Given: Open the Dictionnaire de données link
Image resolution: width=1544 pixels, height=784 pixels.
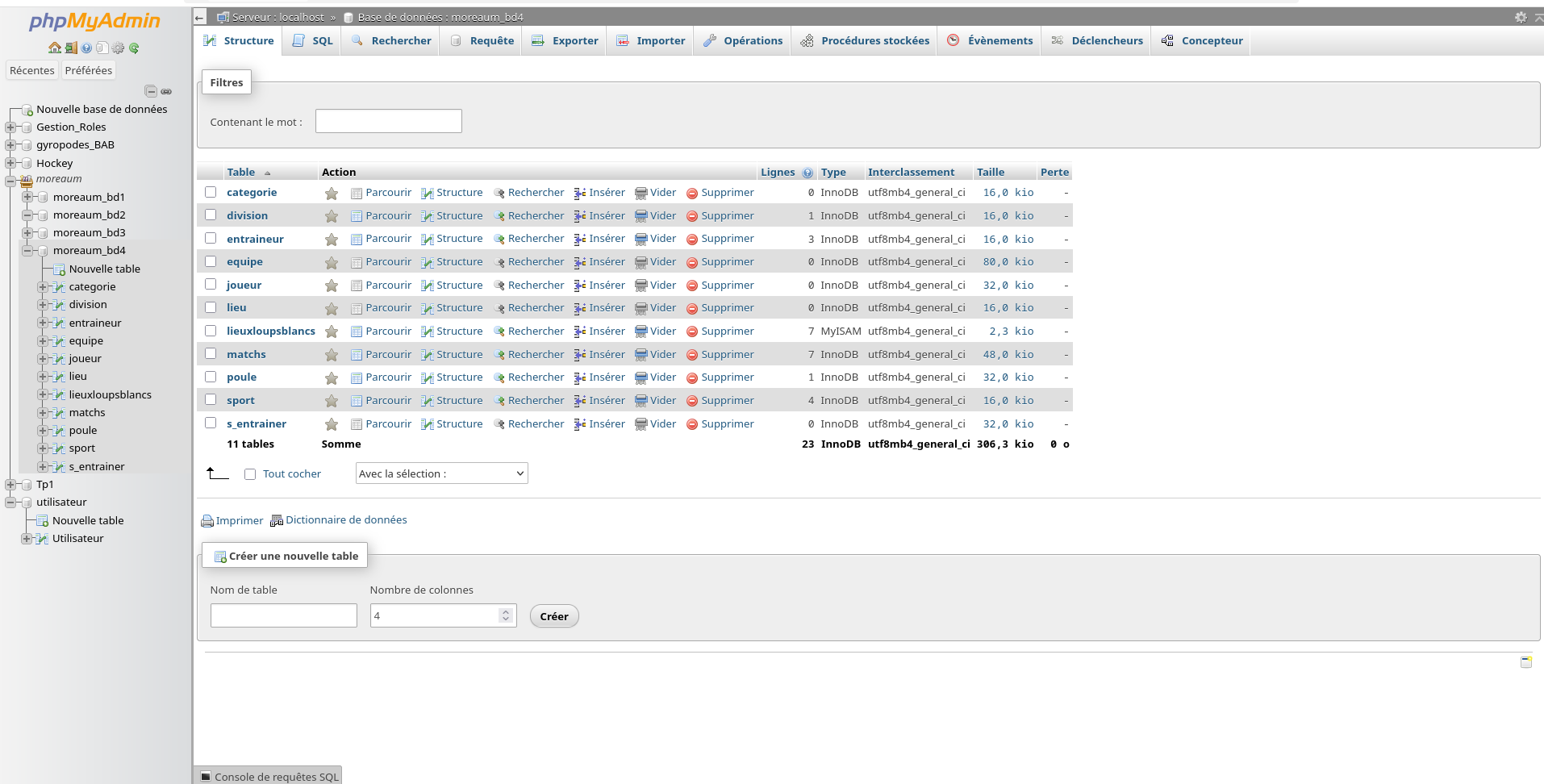Looking at the screenshot, I should pyautogui.click(x=345, y=520).
